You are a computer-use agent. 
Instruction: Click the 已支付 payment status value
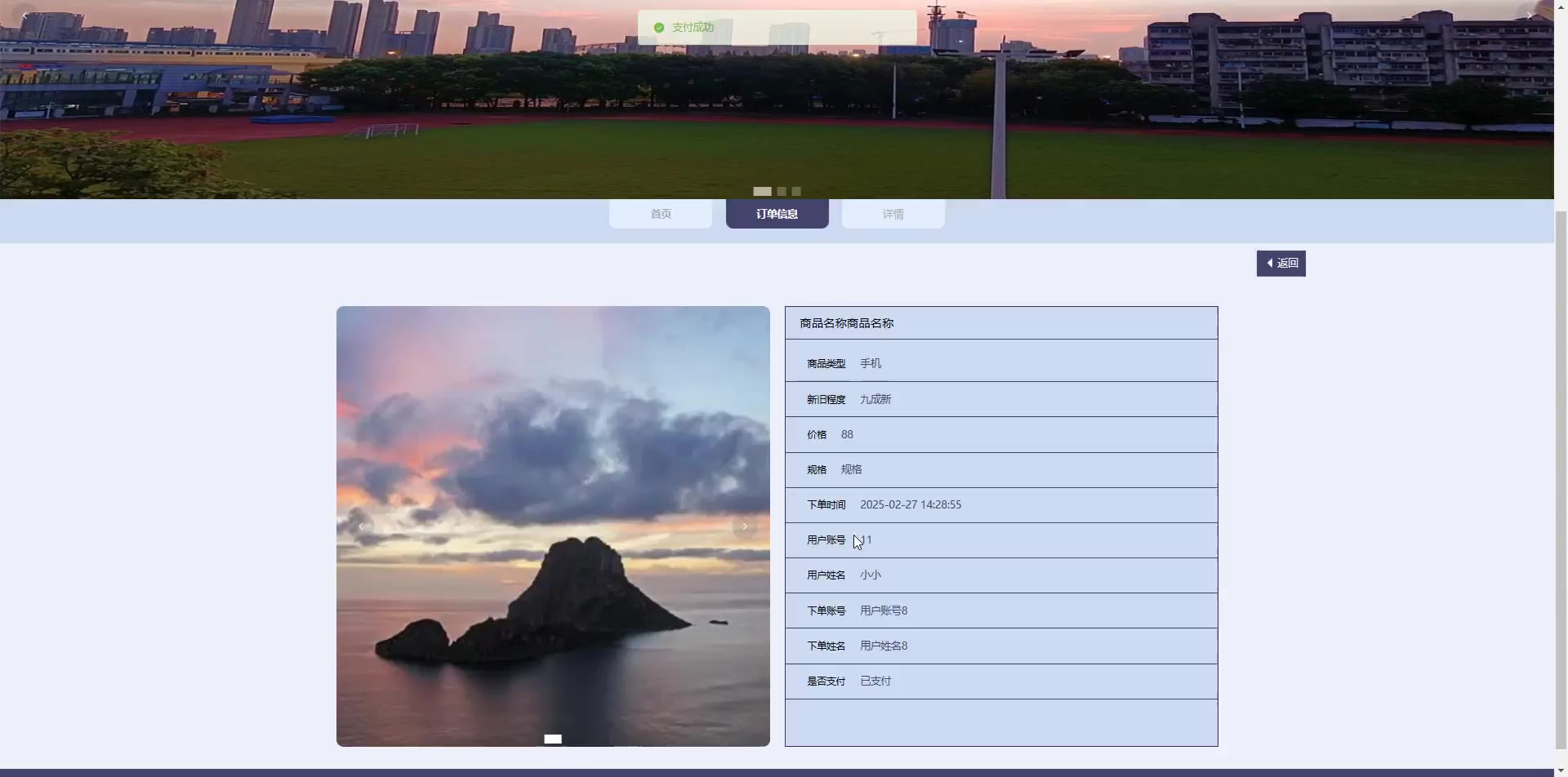click(875, 681)
